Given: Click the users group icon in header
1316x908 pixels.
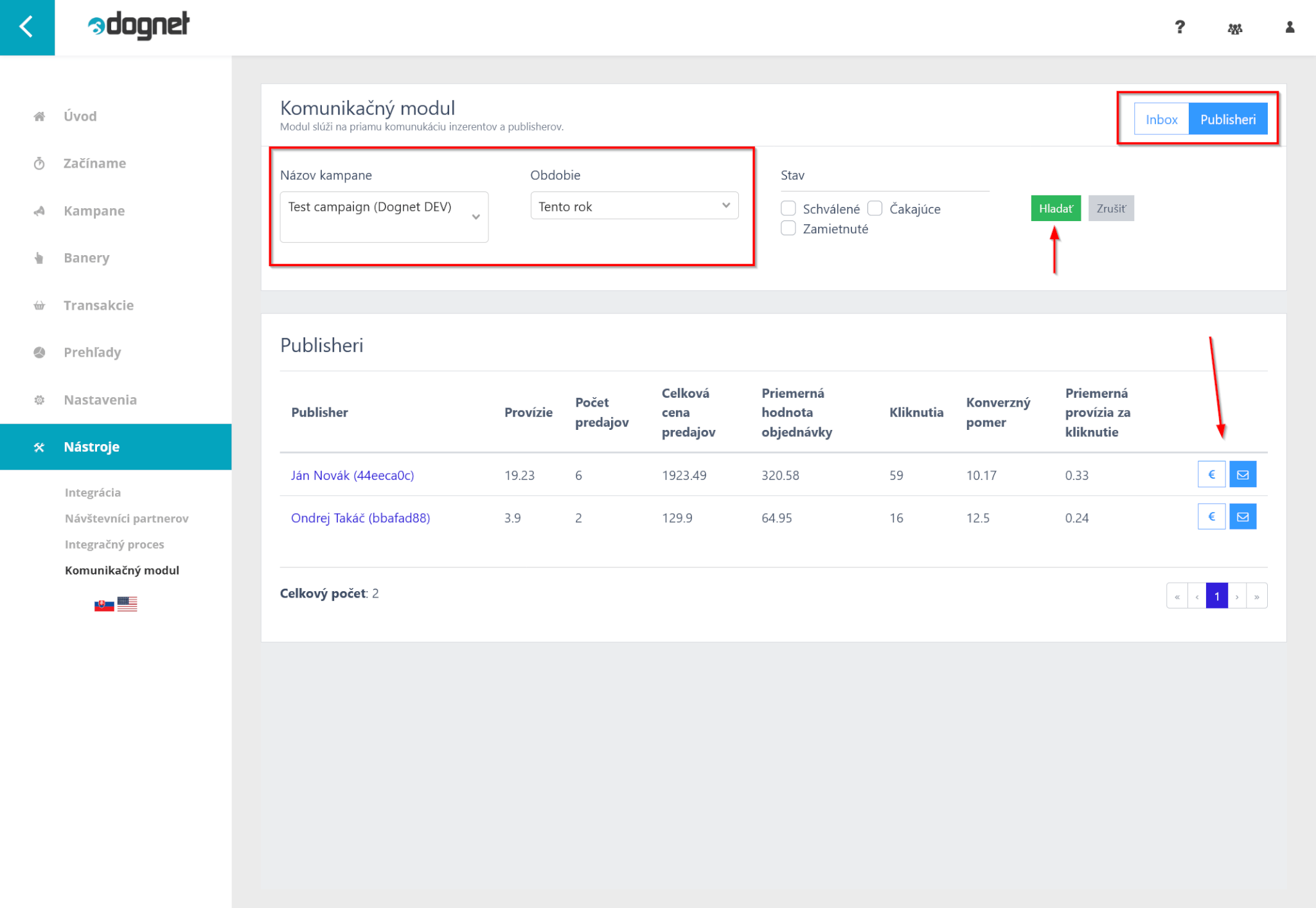Looking at the screenshot, I should pyautogui.click(x=1234, y=28).
